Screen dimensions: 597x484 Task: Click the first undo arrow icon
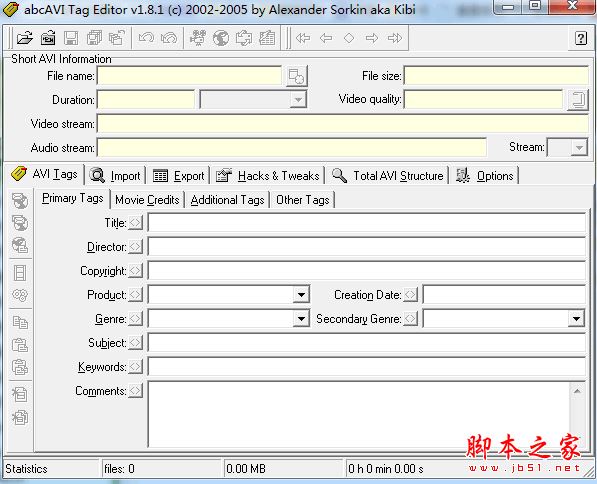click(x=146, y=38)
